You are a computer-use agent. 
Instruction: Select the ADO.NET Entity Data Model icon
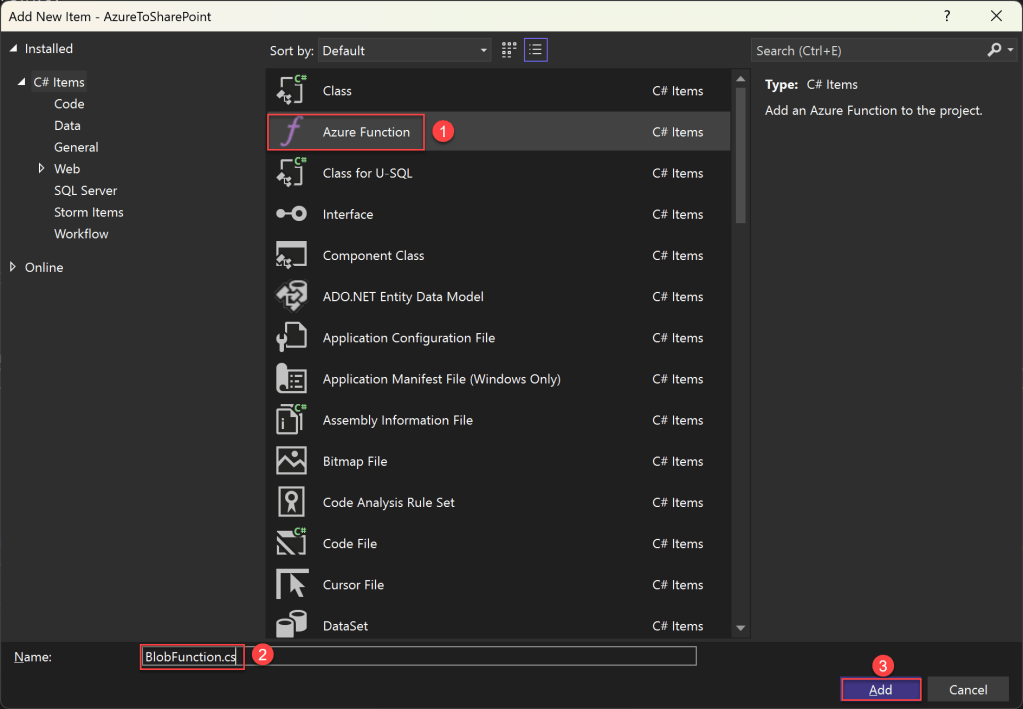(291, 297)
